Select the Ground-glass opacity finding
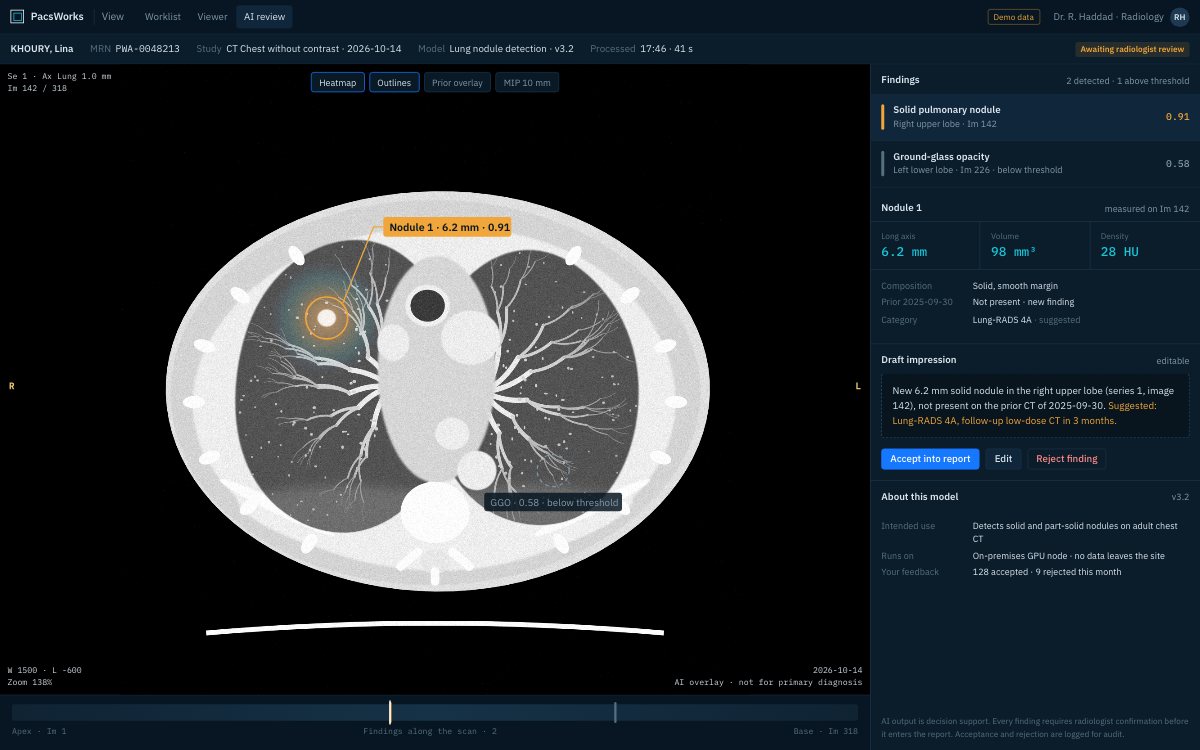 pos(1035,163)
